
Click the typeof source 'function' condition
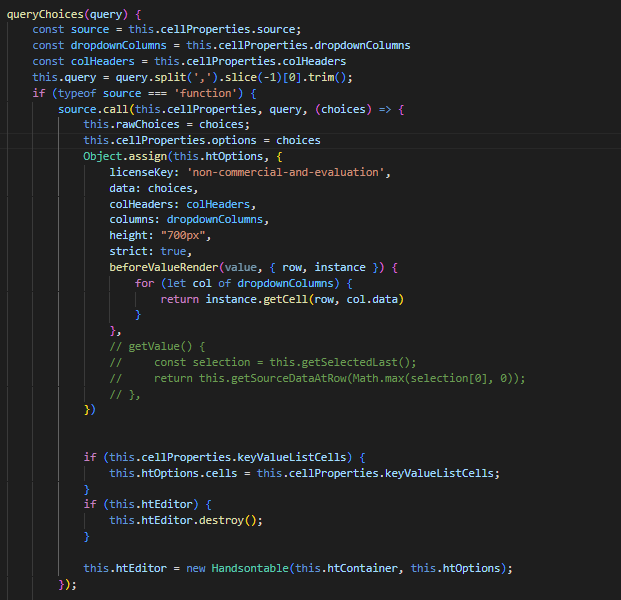point(145,93)
